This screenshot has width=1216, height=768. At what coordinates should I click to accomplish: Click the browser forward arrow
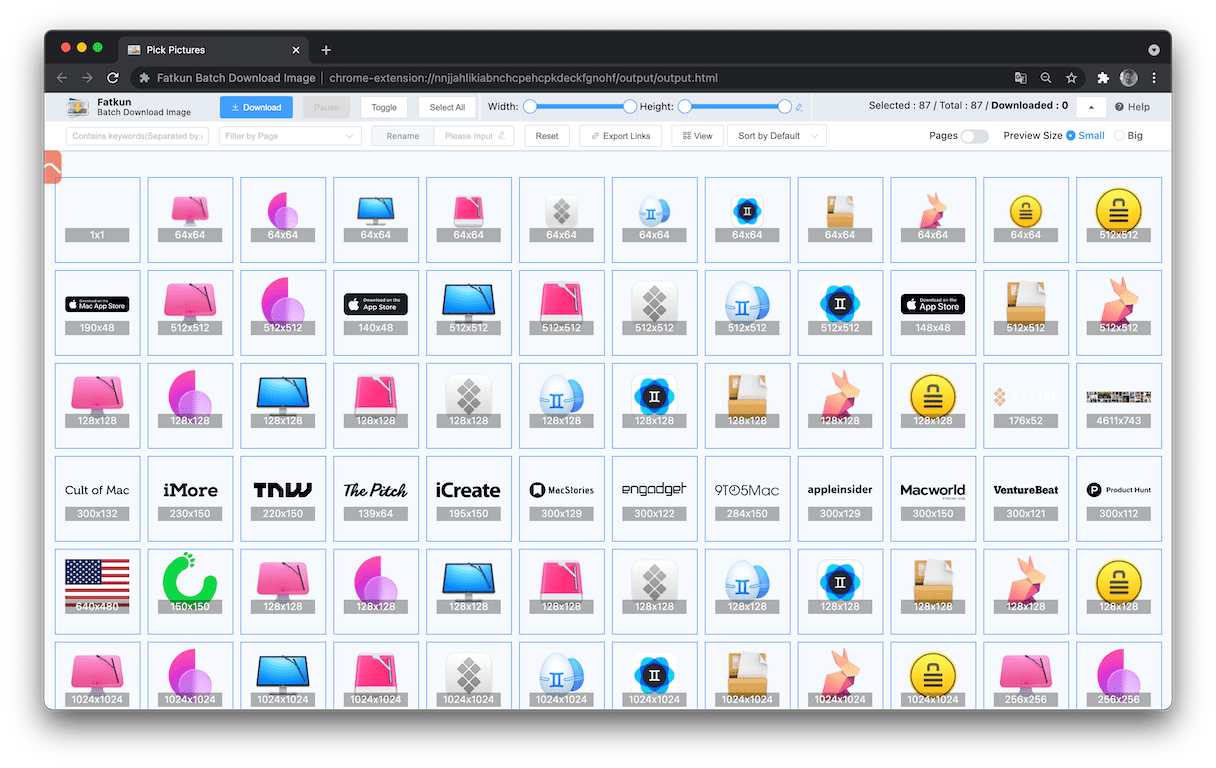[87, 78]
